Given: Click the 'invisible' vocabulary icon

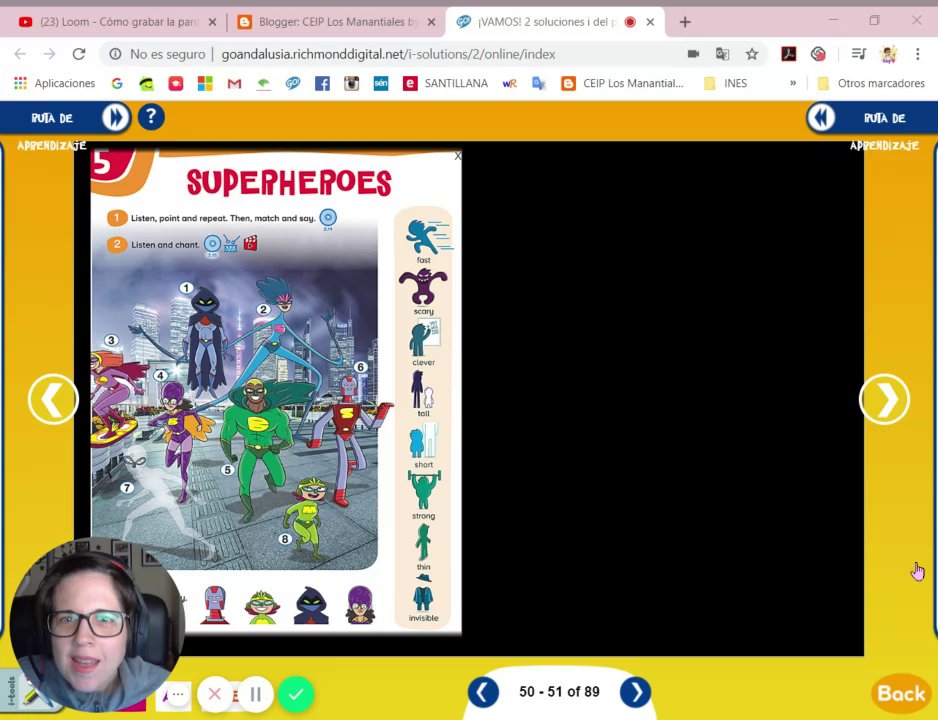Looking at the screenshot, I should [x=424, y=593].
